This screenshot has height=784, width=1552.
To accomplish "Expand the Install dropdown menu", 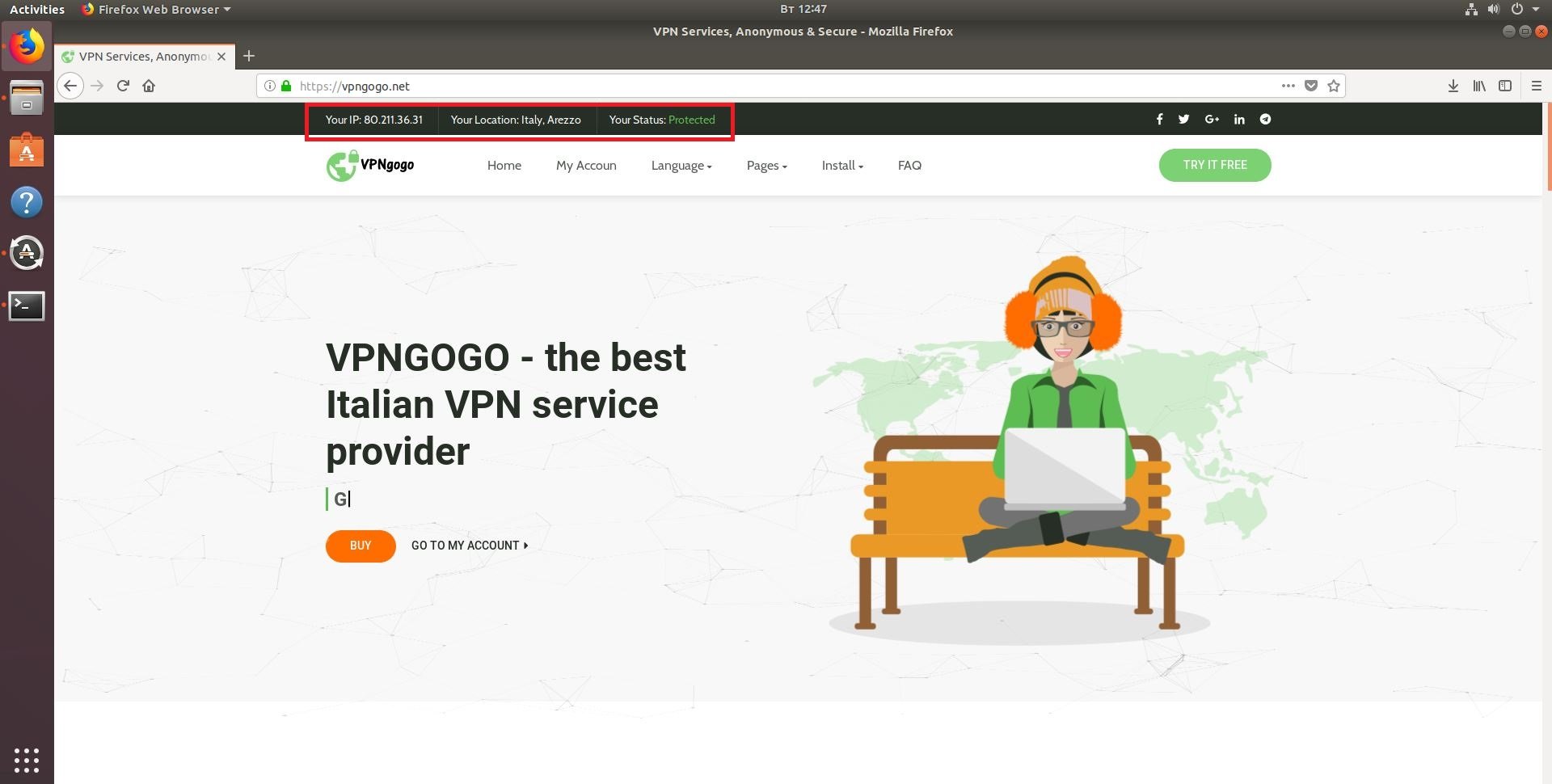I will 842,166.
